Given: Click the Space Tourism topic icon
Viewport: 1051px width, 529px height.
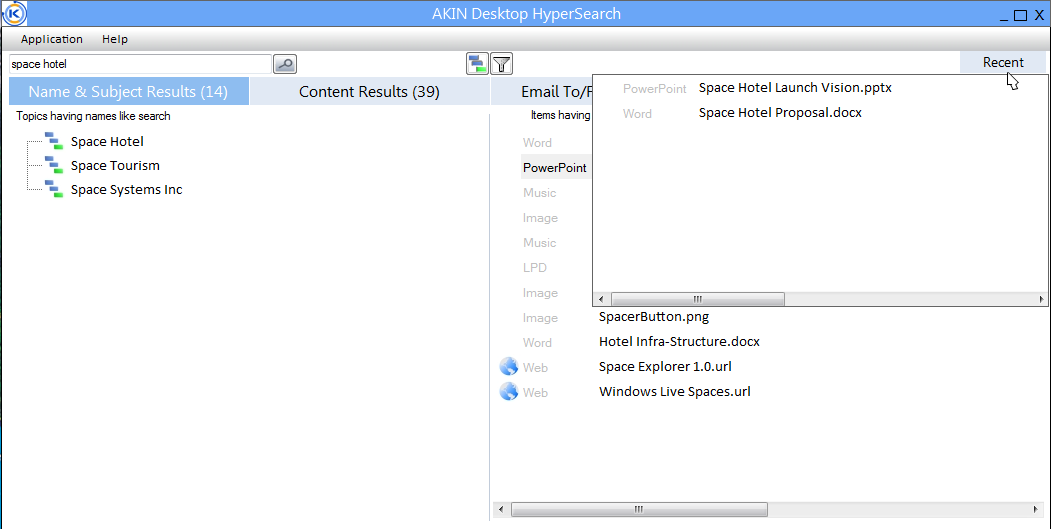Looking at the screenshot, I should tap(54, 166).
